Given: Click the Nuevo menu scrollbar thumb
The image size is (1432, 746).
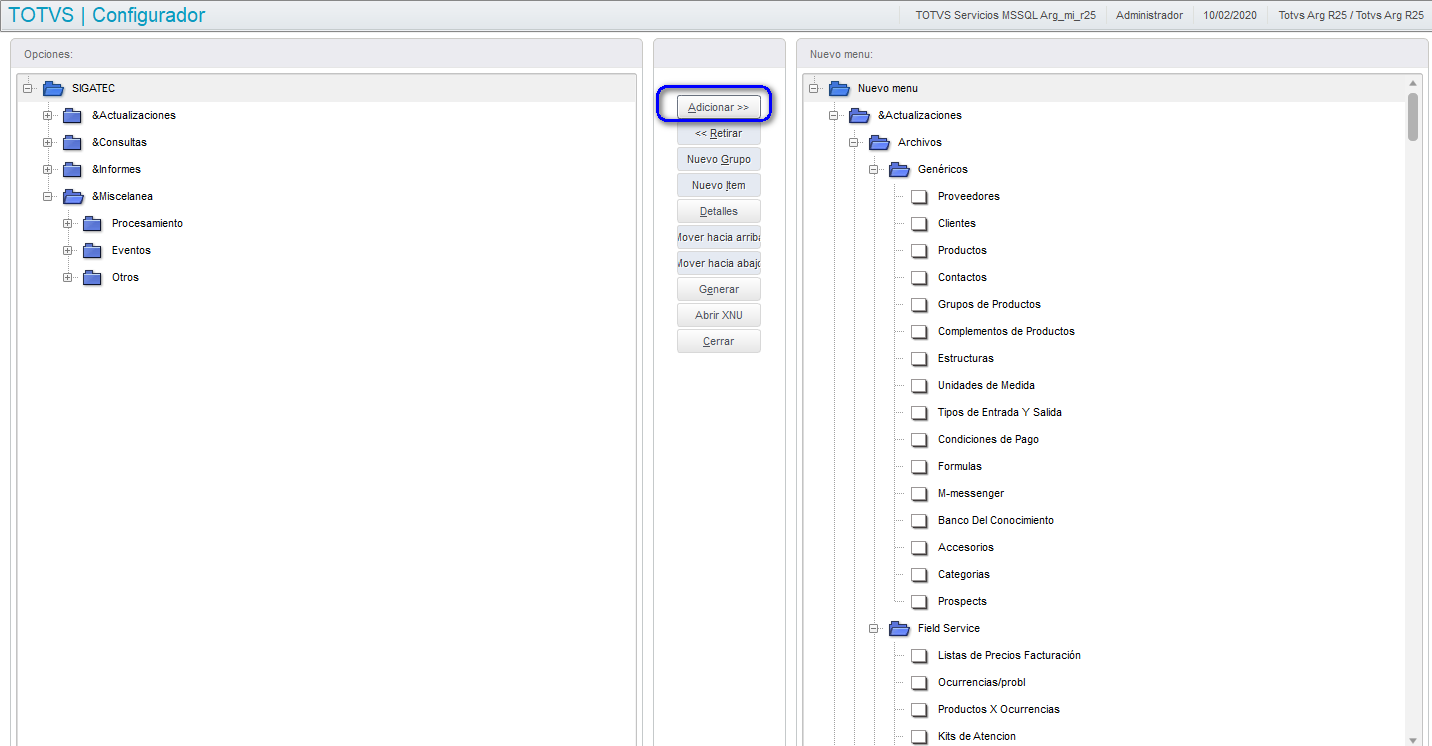Looking at the screenshot, I should point(1413,116).
